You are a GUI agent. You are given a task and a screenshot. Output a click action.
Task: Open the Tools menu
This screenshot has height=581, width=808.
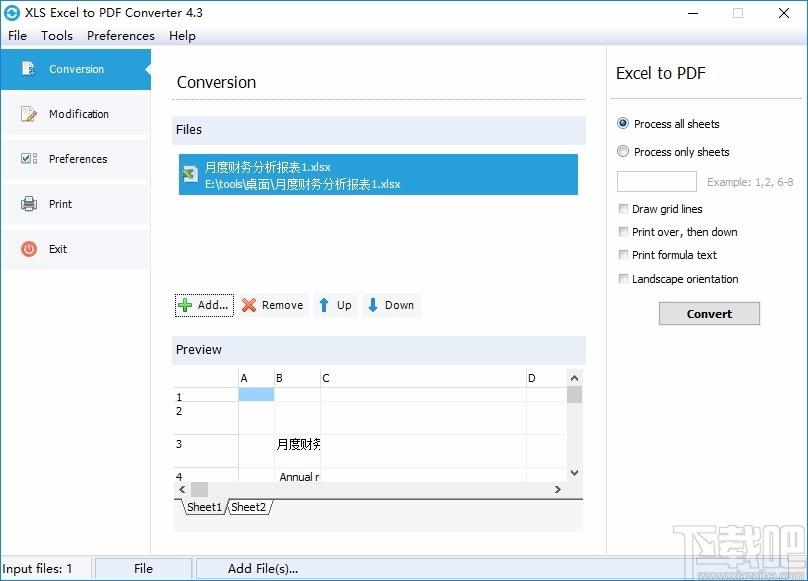pyautogui.click(x=57, y=36)
